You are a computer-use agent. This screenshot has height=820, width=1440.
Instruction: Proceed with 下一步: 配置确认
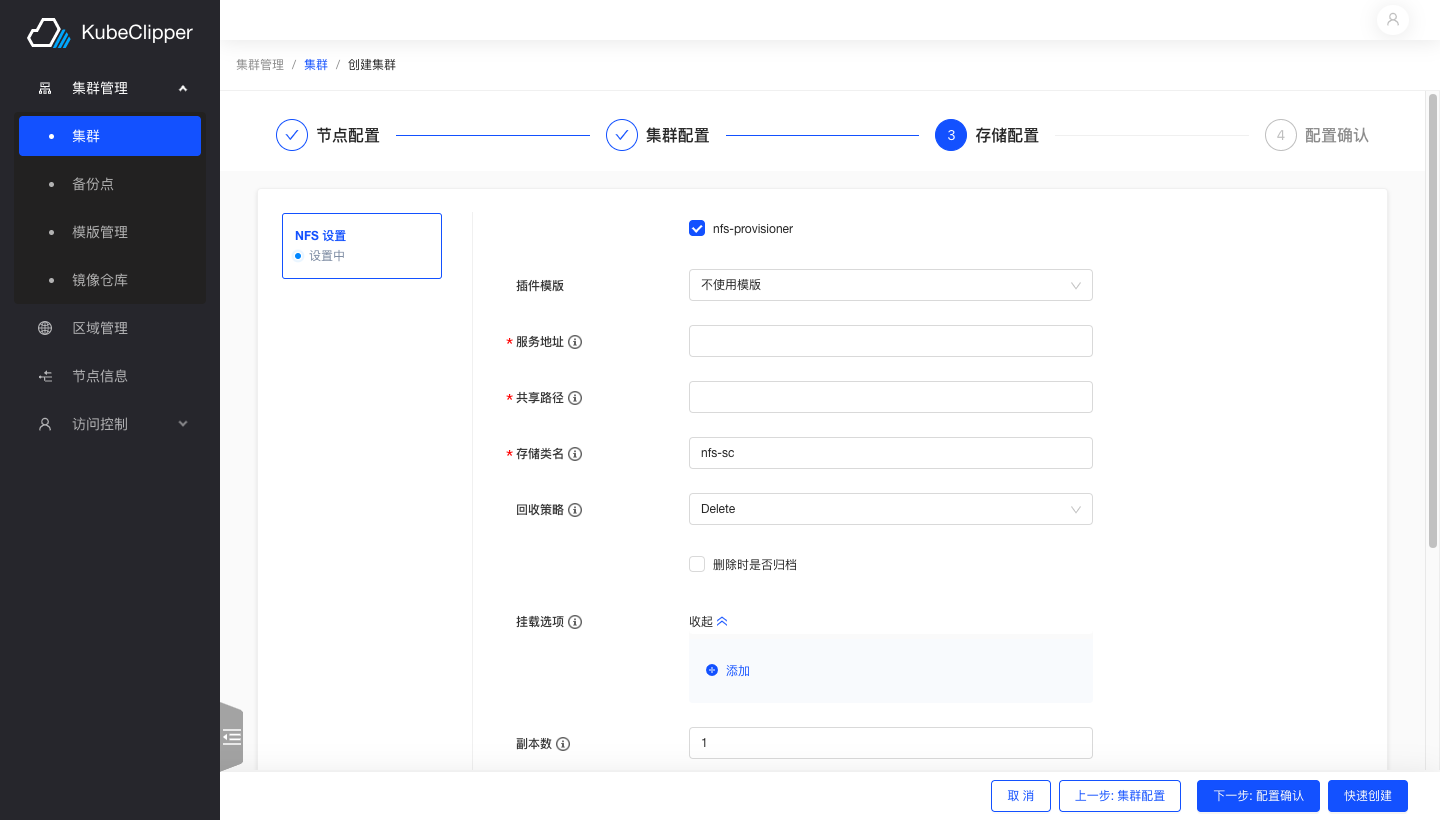tap(1258, 796)
